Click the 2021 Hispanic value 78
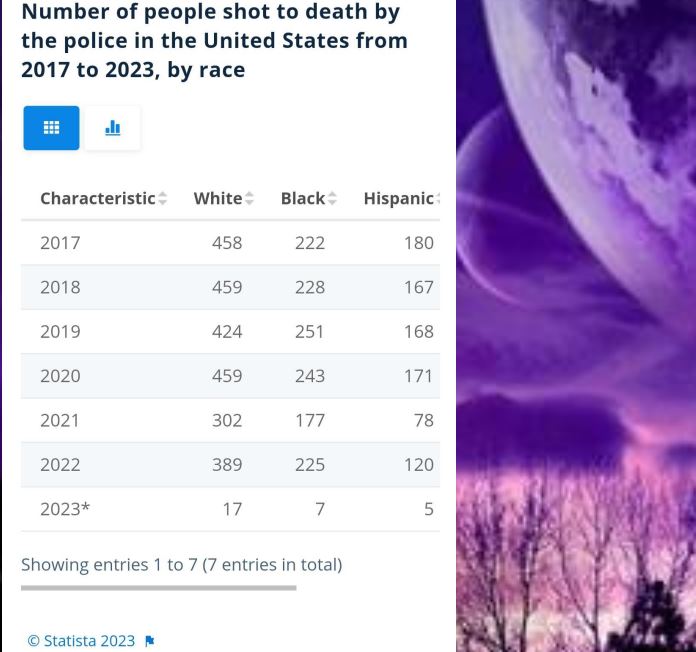This screenshot has width=696, height=652. [423, 420]
